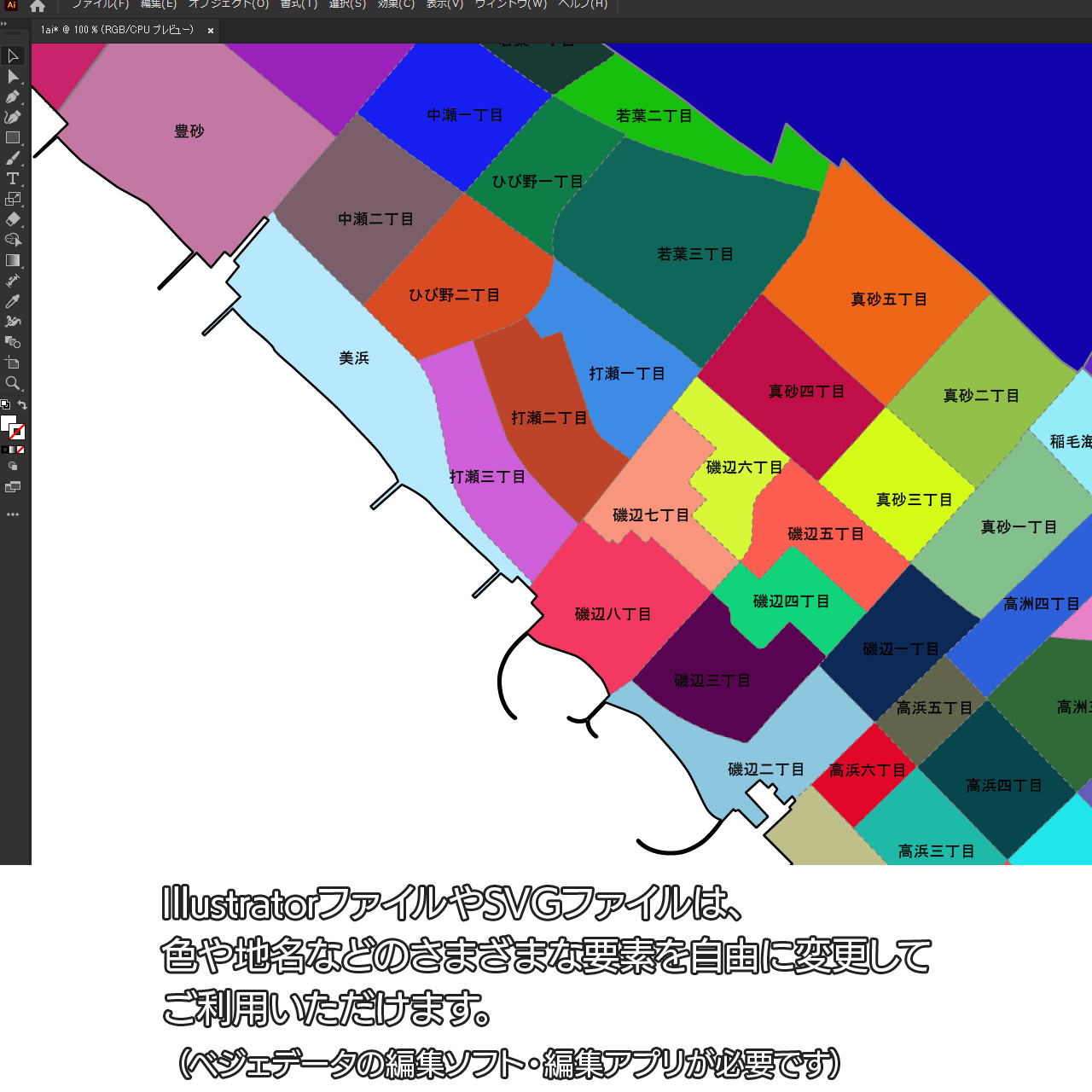
Task: Select the 中瀬二丁目 label
Action: point(376,219)
